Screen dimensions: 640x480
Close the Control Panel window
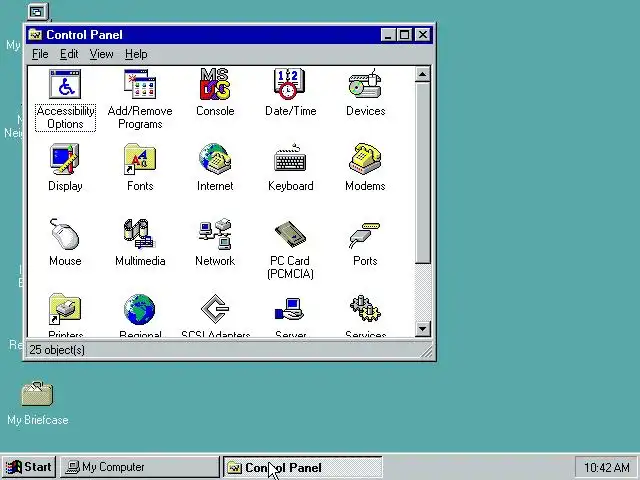point(423,35)
